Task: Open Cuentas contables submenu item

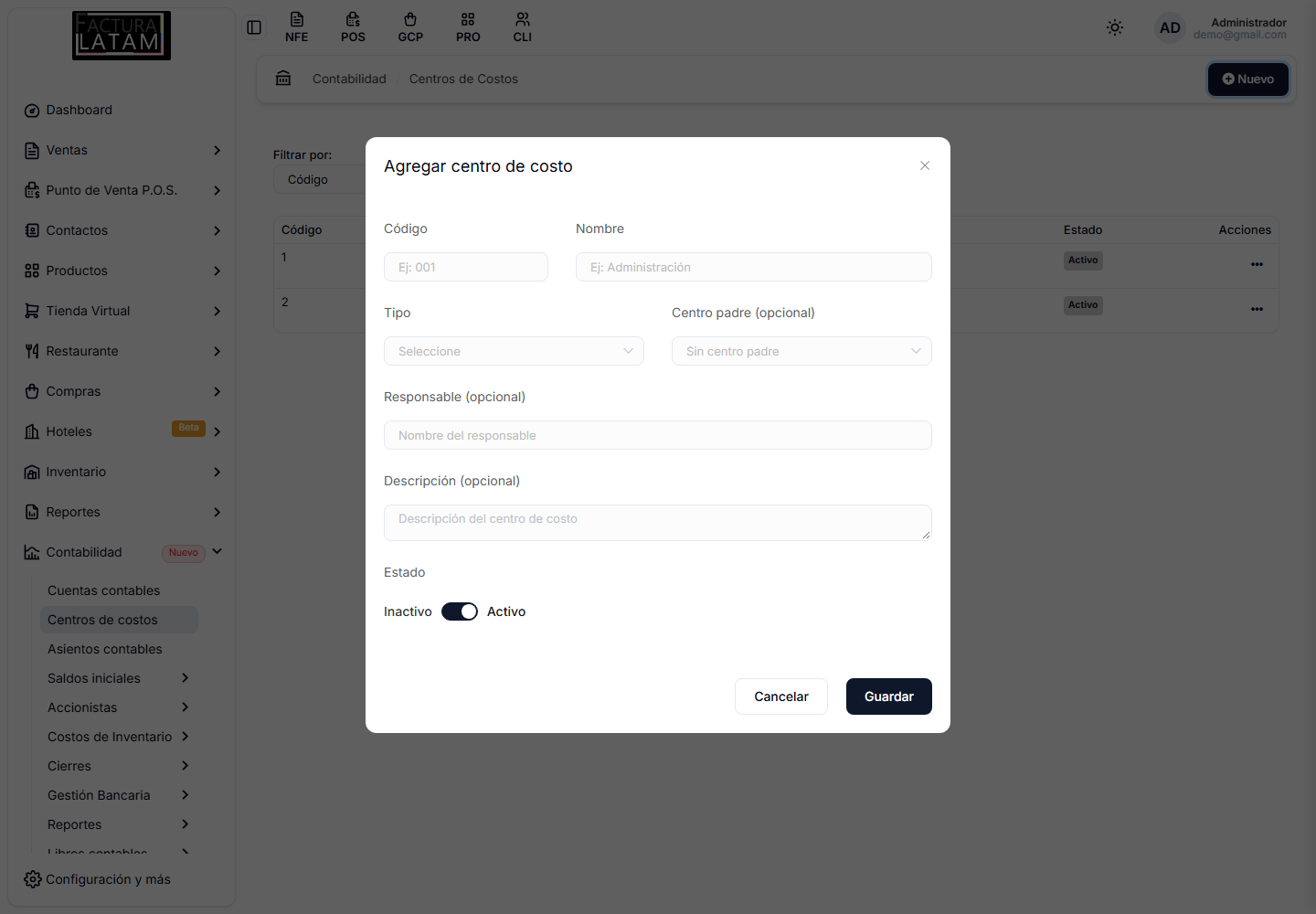Action: [x=104, y=590]
